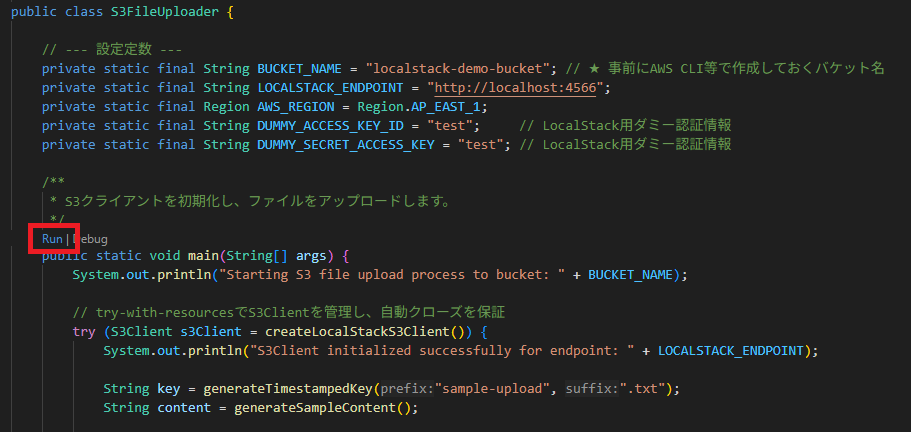
Task: Click the Run CodeLens link above main
Action: pyautogui.click(x=52, y=239)
